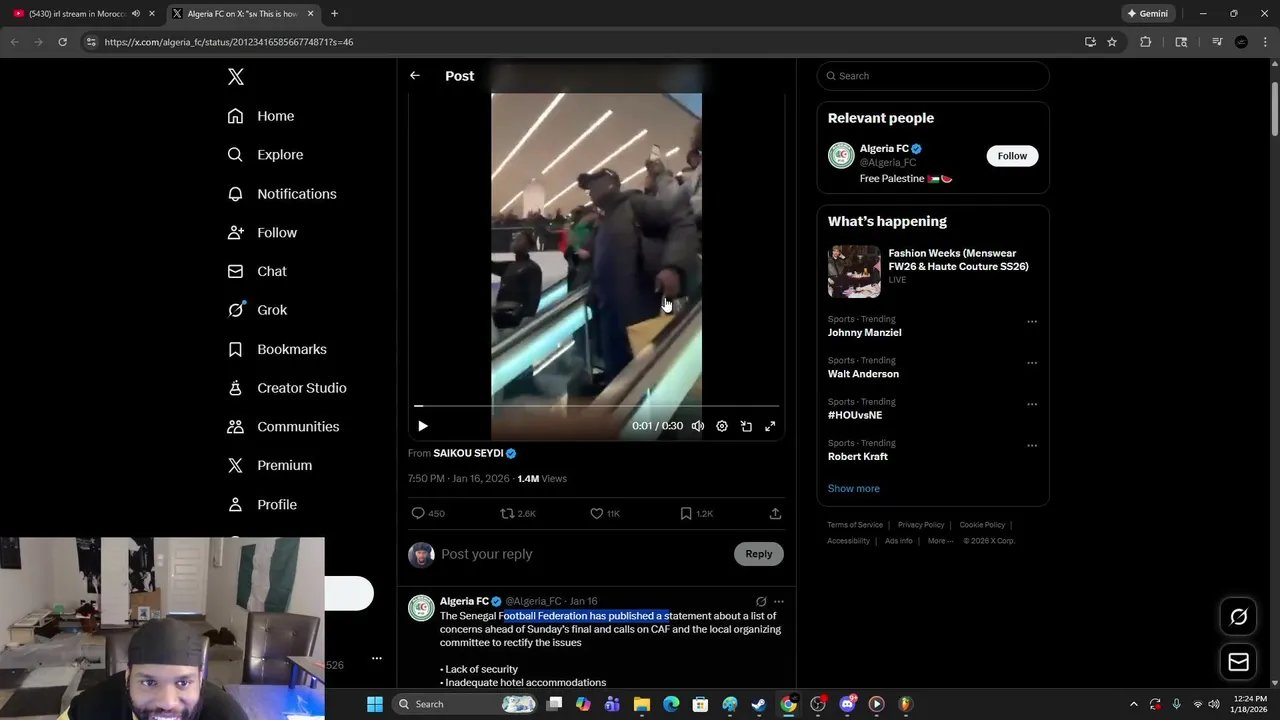
Task: Click the Reply button
Action: tap(759, 554)
